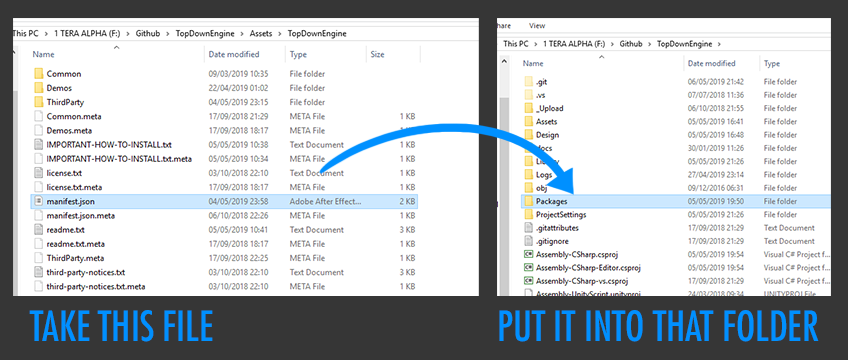Navigate to 1 TERA ALPHA (F:) in left breadcrumb
This screenshot has height=360, width=848.
point(87,34)
